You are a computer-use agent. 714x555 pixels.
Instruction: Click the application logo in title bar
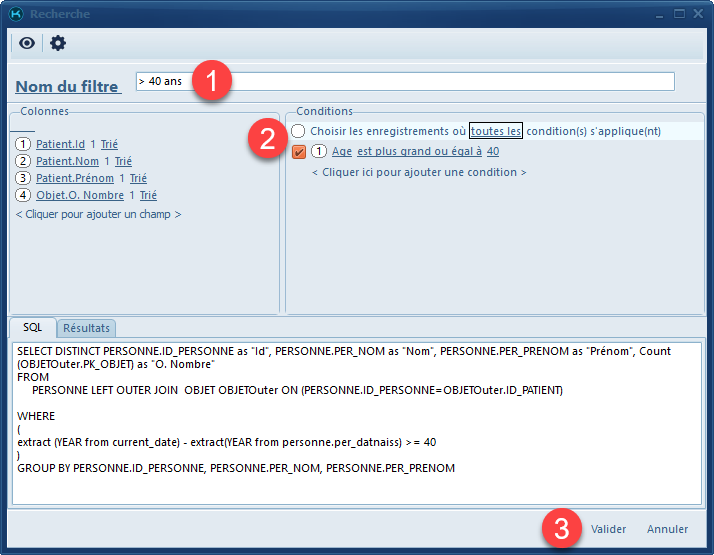[x=15, y=14]
